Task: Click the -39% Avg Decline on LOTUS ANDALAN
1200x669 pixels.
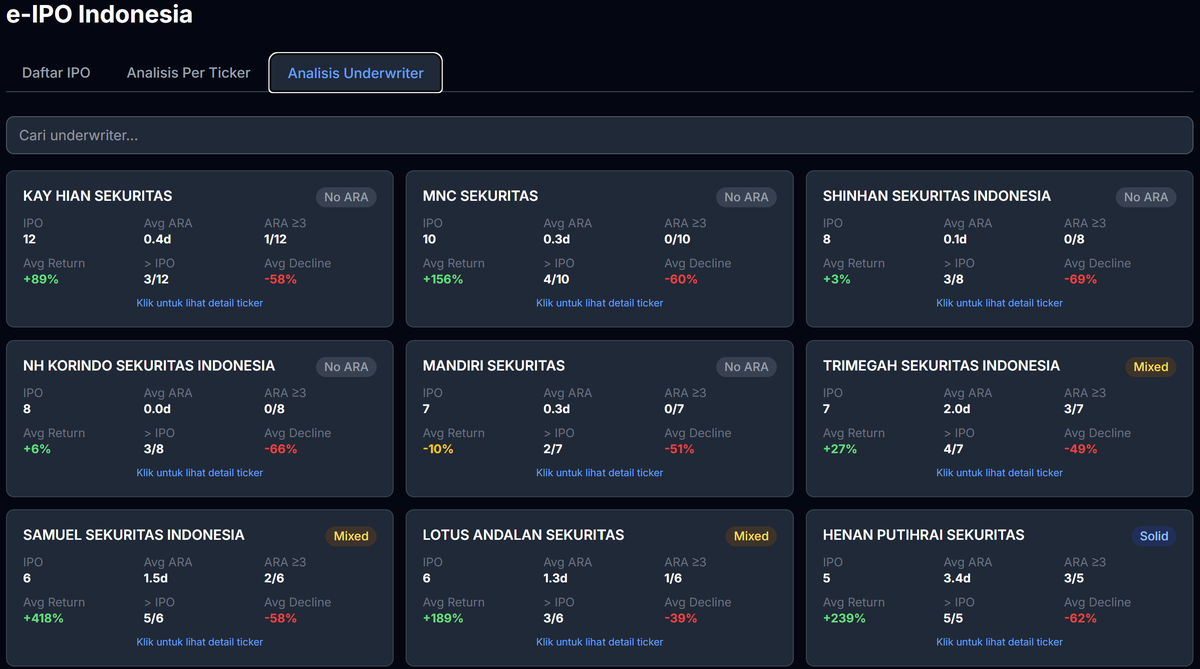Action: click(x=681, y=618)
